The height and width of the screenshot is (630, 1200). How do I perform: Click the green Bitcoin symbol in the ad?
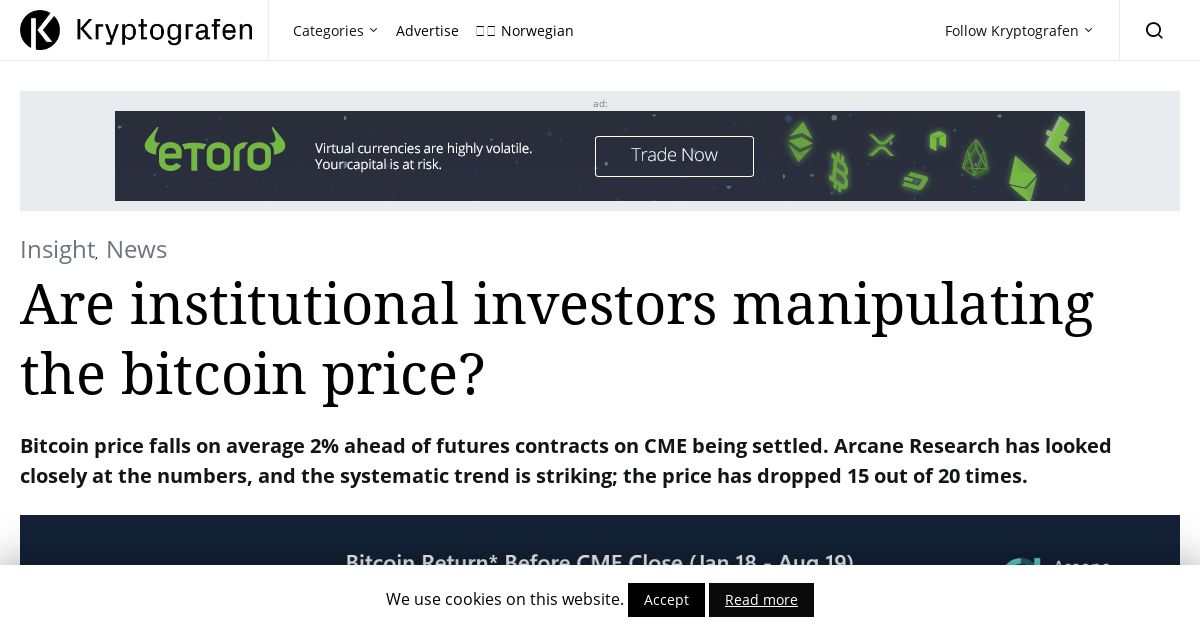(x=839, y=172)
